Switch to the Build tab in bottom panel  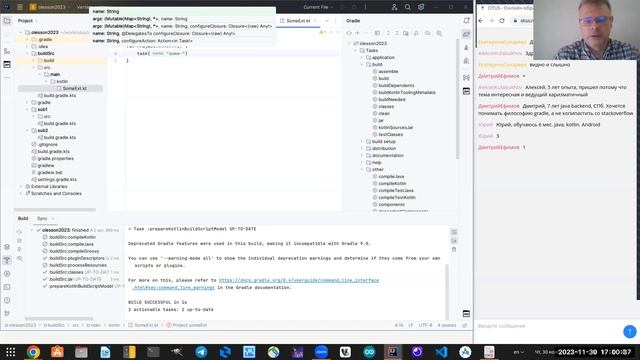[23, 218]
